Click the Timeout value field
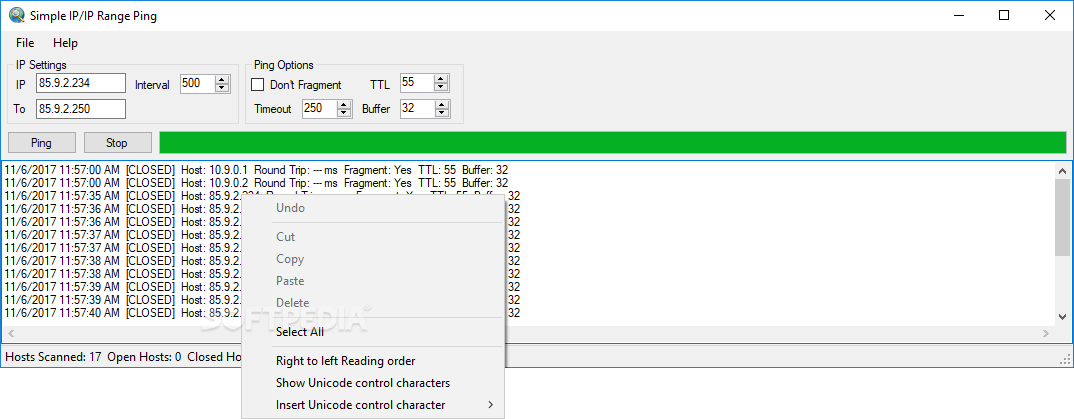Screen dimensions: 1074x419 coord(319,108)
